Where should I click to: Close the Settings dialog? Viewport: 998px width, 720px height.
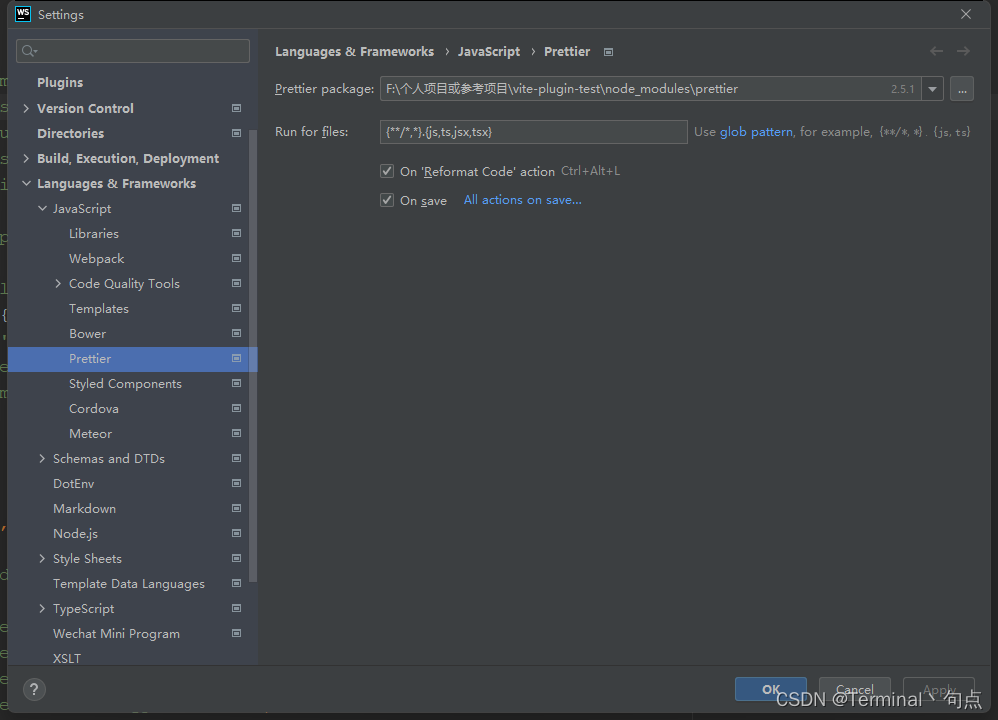966,14
